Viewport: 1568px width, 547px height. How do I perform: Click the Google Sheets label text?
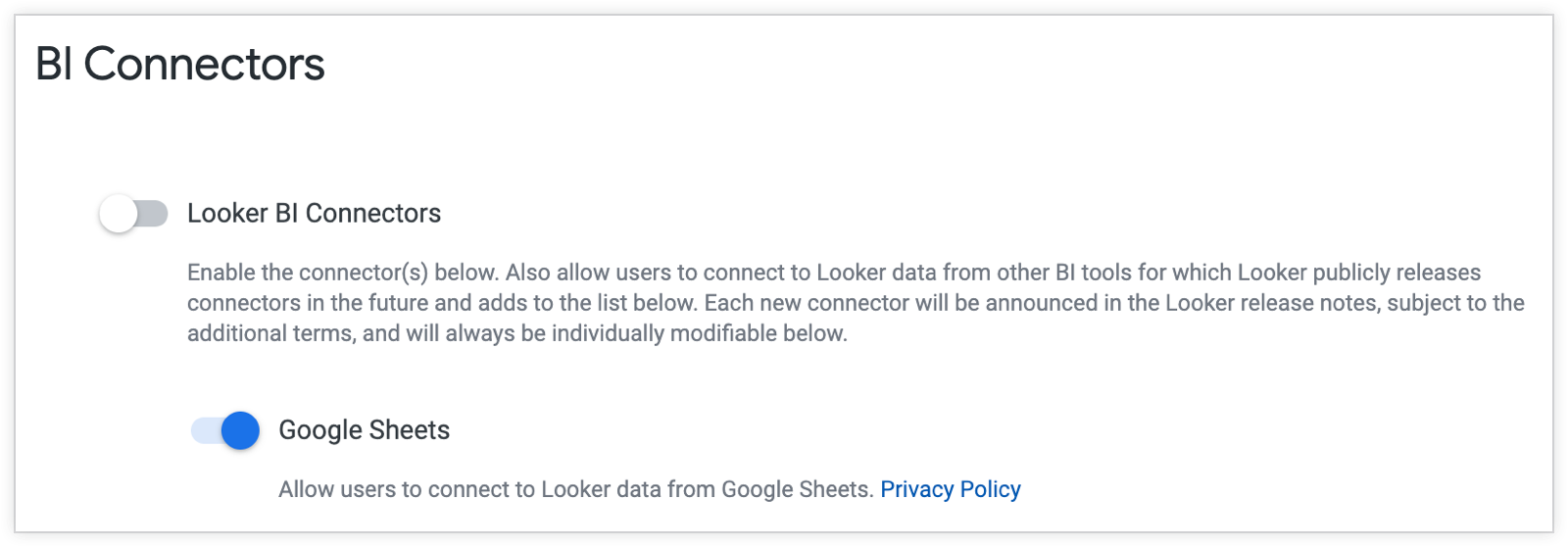point(364,430)
